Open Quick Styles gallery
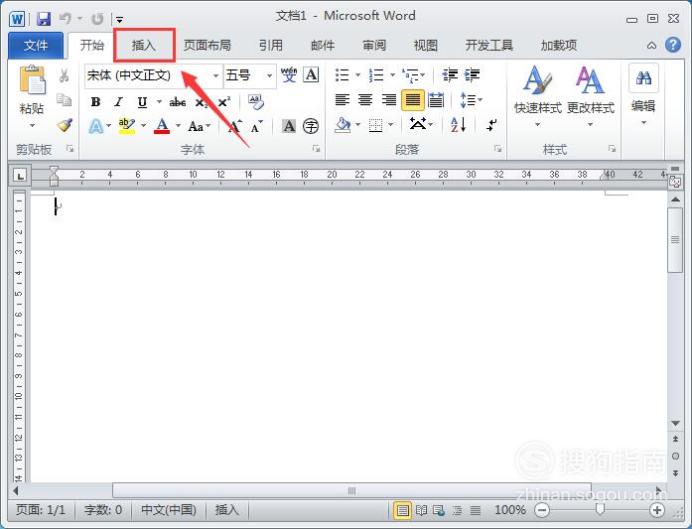Viewport: 692px width, 529px height. point(538,96)
